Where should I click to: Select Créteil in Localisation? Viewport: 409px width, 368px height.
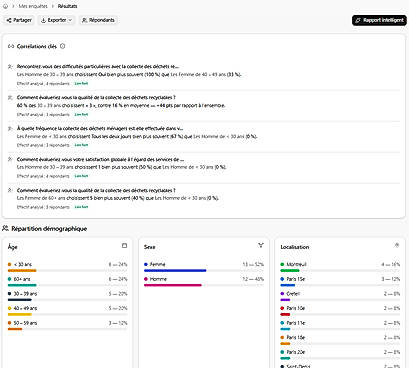[340, 296]
